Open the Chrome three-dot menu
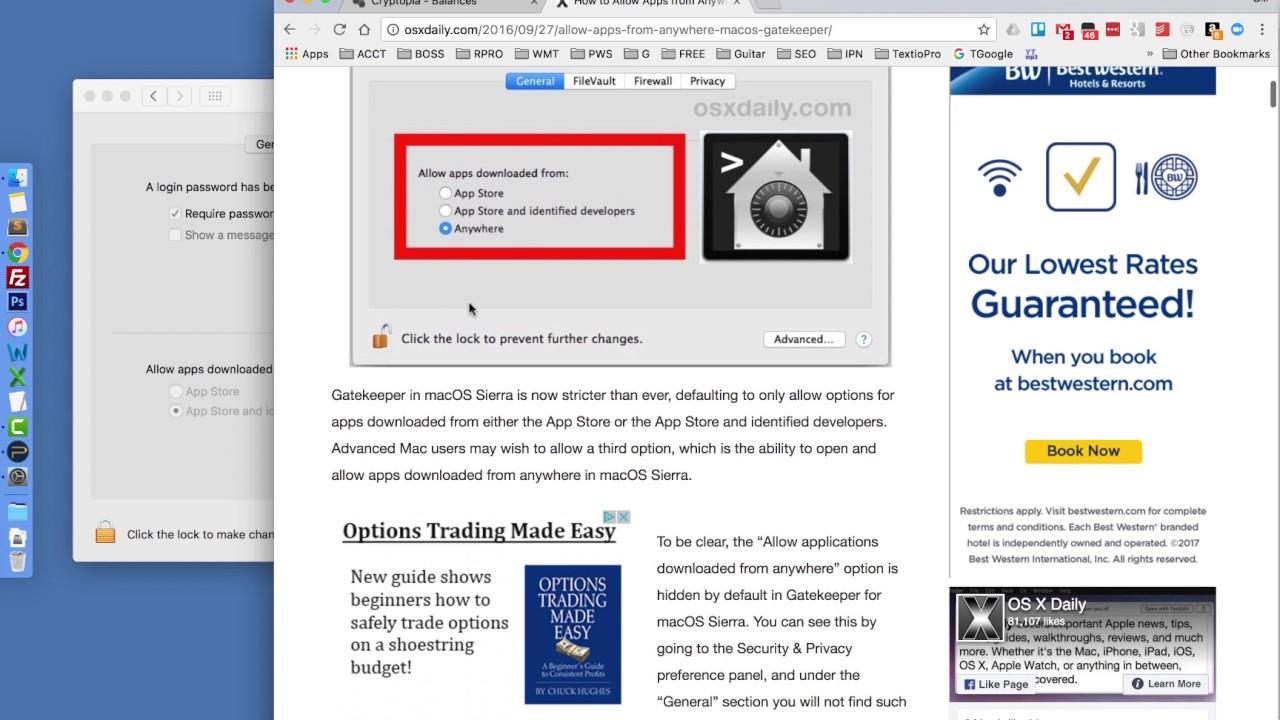Viewport: 1280px width, 720px height. (x=1262, y=30)
